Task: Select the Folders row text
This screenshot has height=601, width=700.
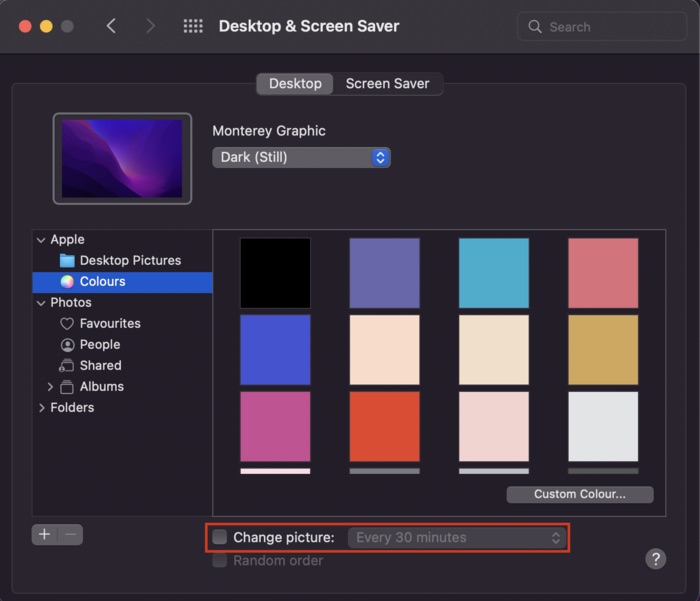Action: point(72,407)
